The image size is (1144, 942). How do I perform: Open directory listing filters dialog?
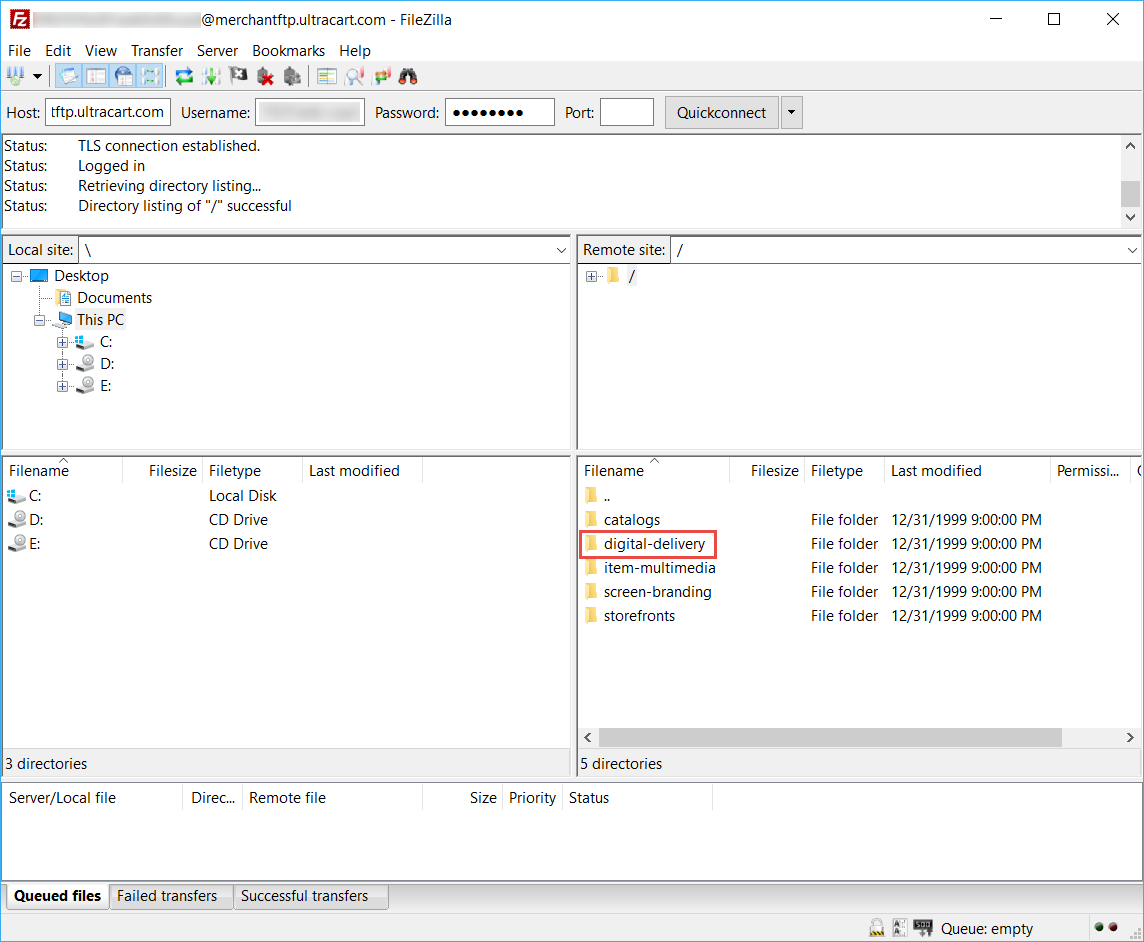[x=327, y=76]
